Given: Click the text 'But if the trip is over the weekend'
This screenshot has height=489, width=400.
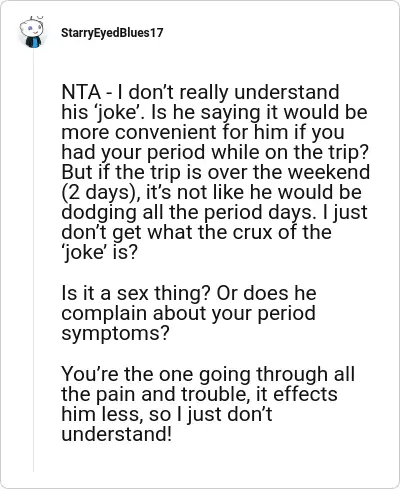Looking at the screenshot, I should [x=216, y=172].
